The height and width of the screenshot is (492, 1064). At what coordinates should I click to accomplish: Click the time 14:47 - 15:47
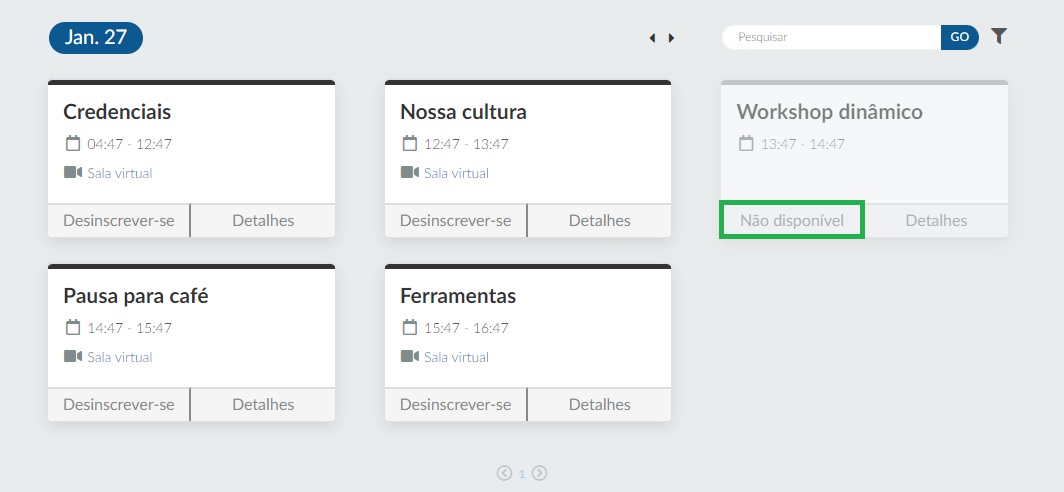point(130,328)
